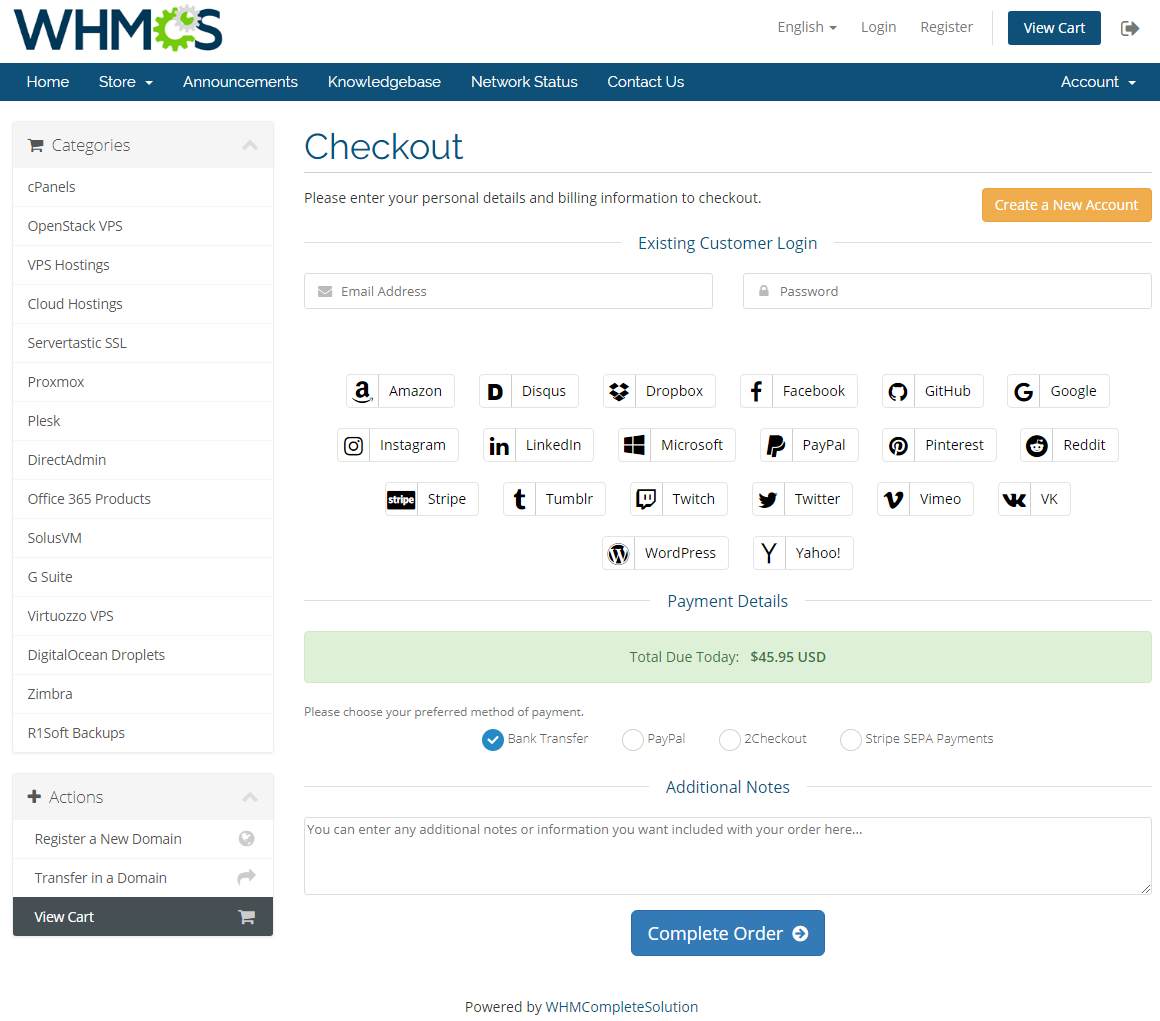Sign in with the Amazon icon
1160x1021 pixels.
(x=362, y=391)
